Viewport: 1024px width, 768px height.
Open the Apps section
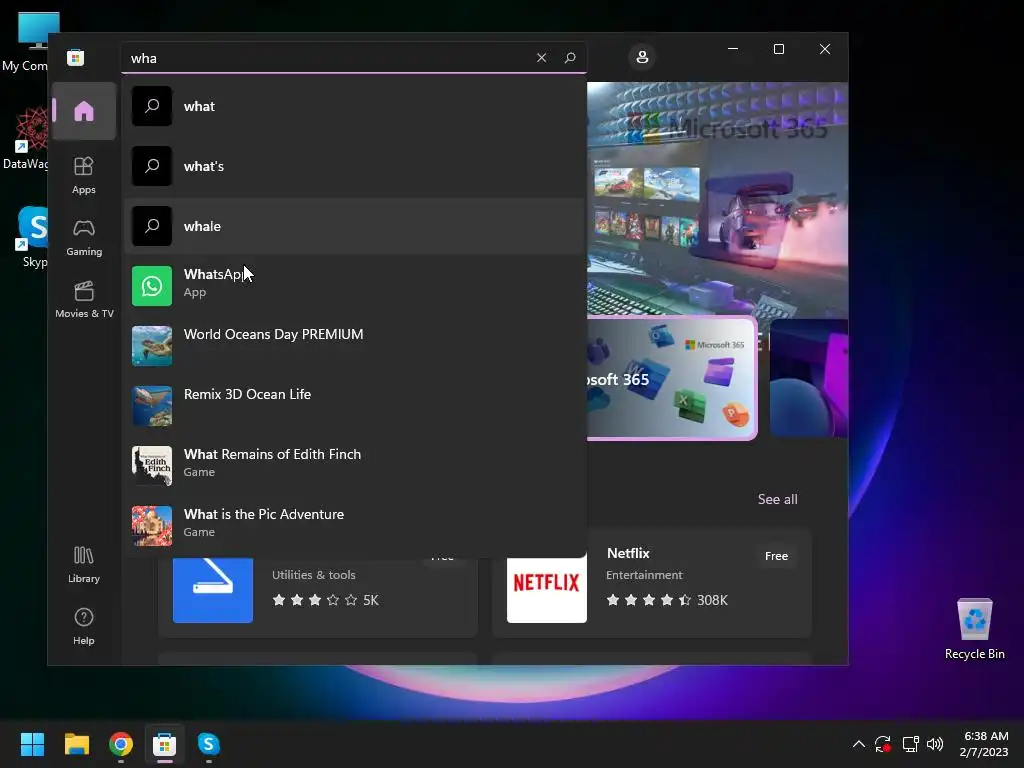coord(84,175)
